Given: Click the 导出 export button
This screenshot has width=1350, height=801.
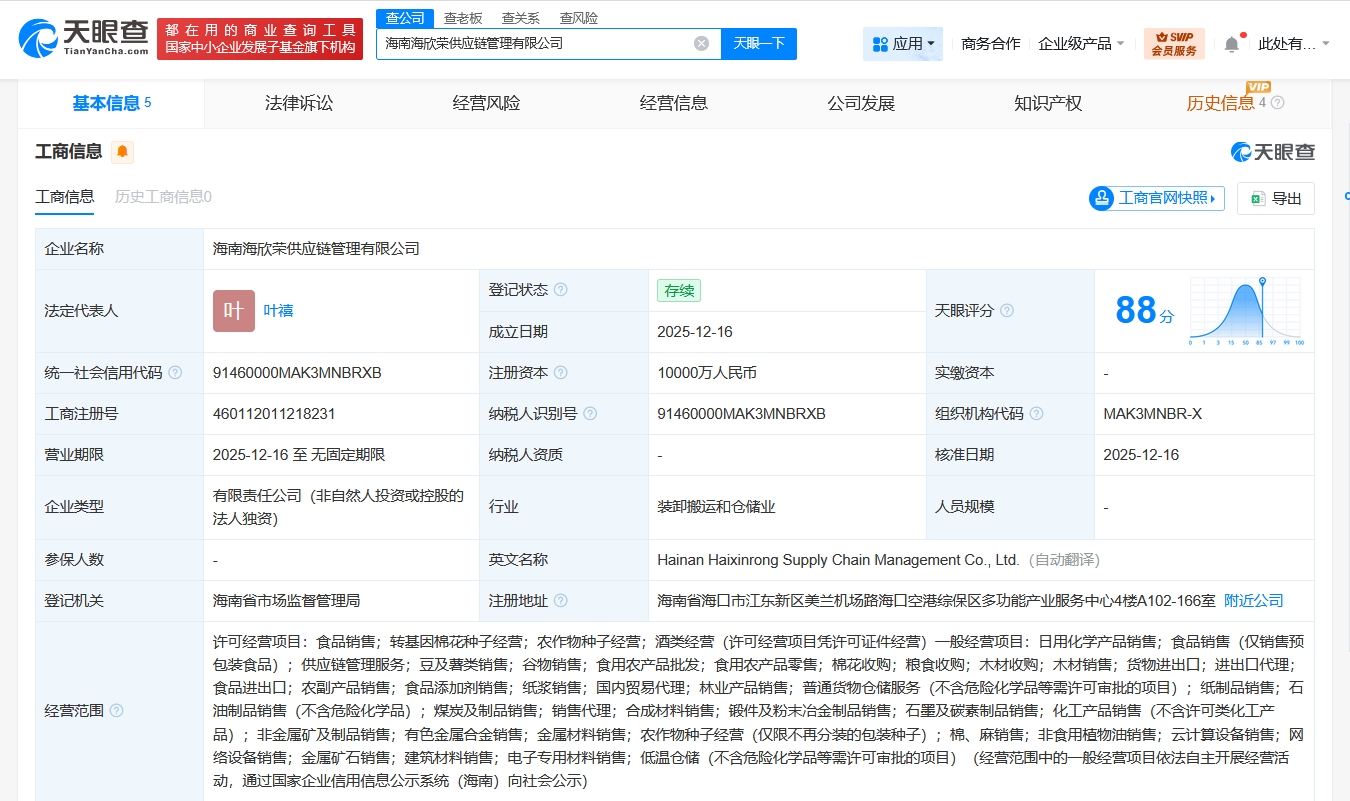Looking at the screenshot, I should tap(1275, 198).
